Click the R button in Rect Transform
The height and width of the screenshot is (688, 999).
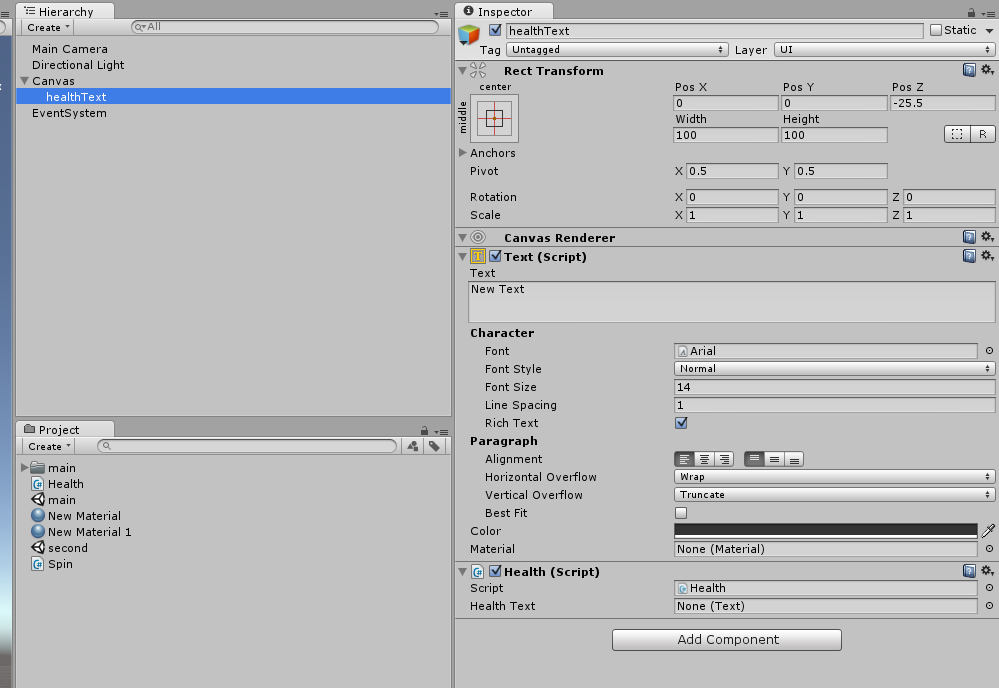(x=983, y=134)
